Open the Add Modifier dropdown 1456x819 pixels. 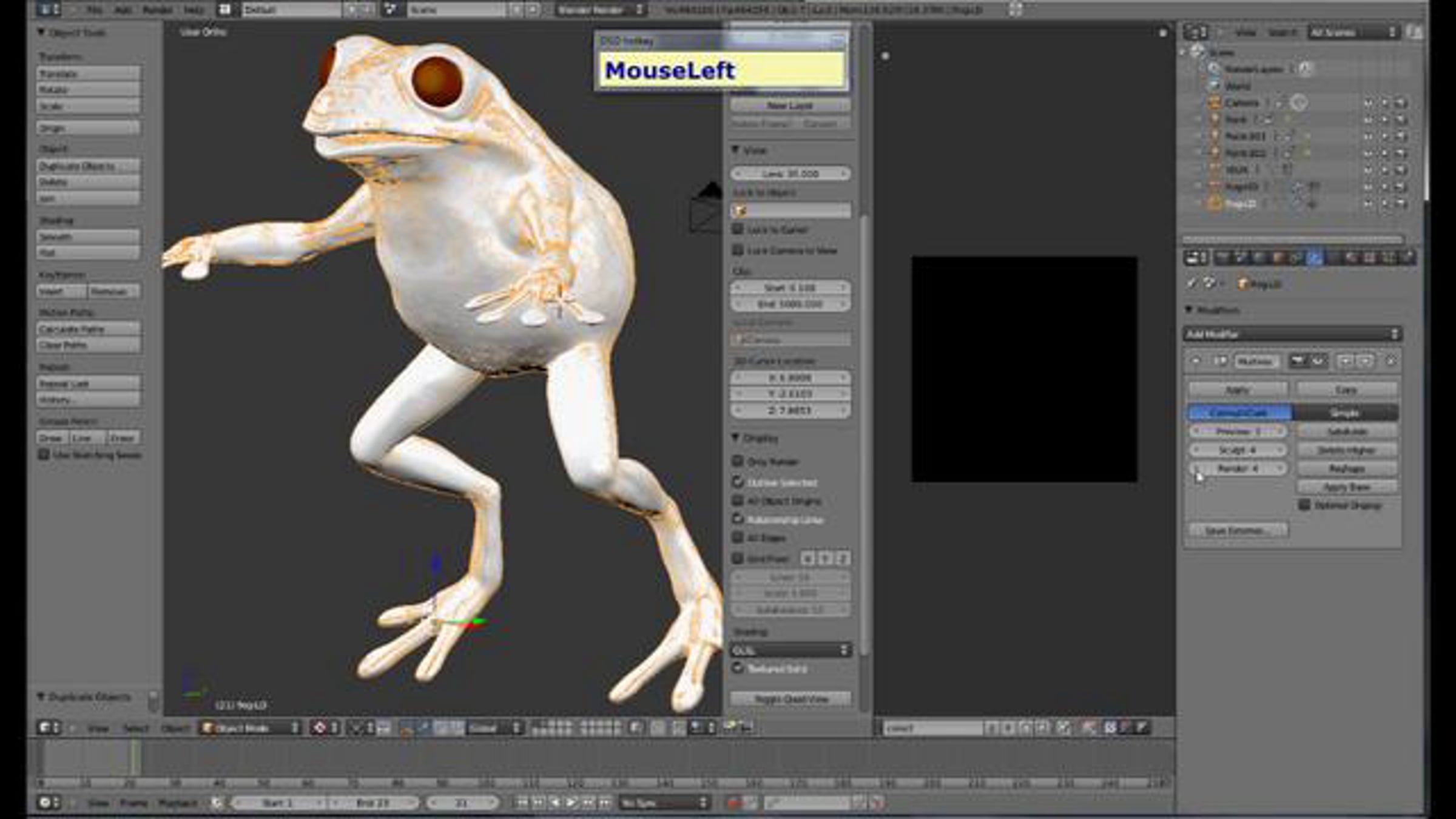[1292, 334]
